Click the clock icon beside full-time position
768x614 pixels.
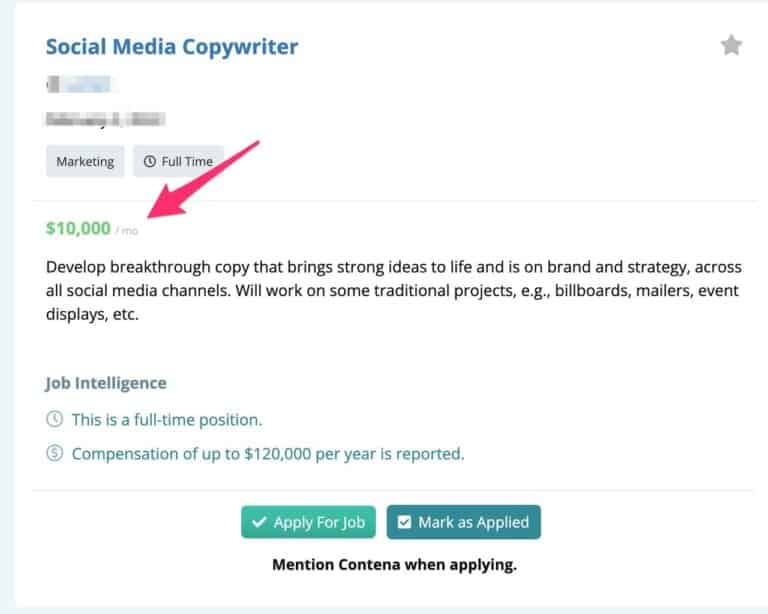tap(54, 419)
